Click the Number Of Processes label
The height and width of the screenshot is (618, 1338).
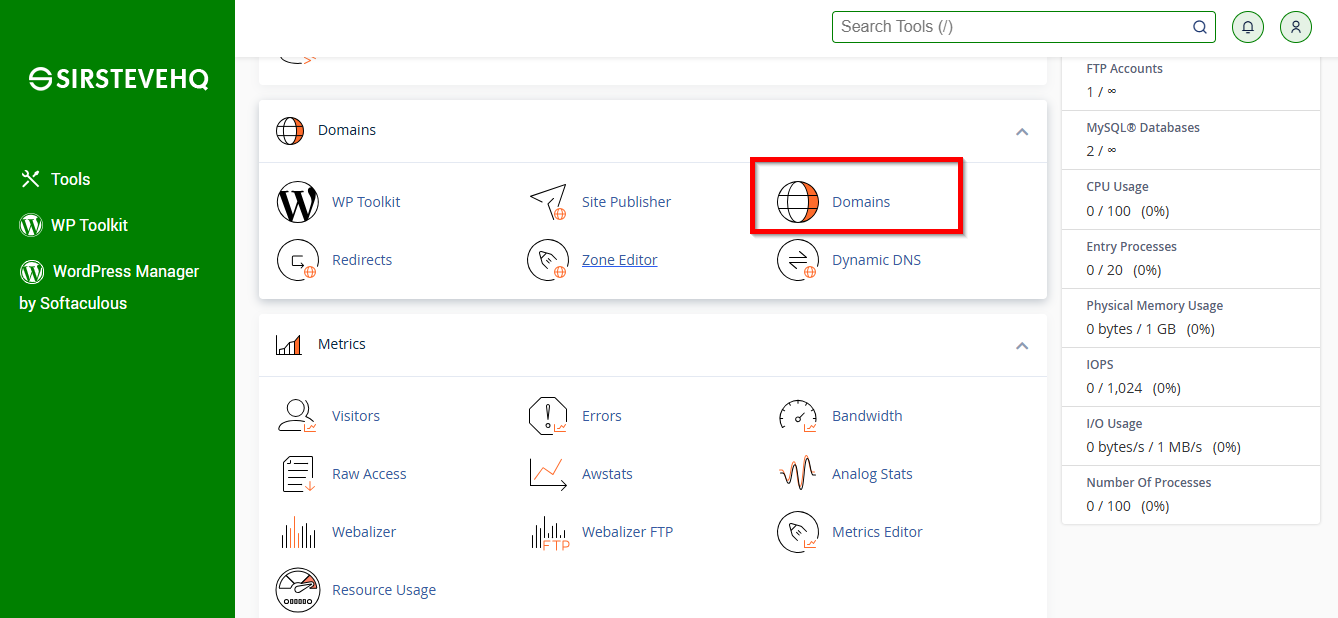[x=1148, y=483]
